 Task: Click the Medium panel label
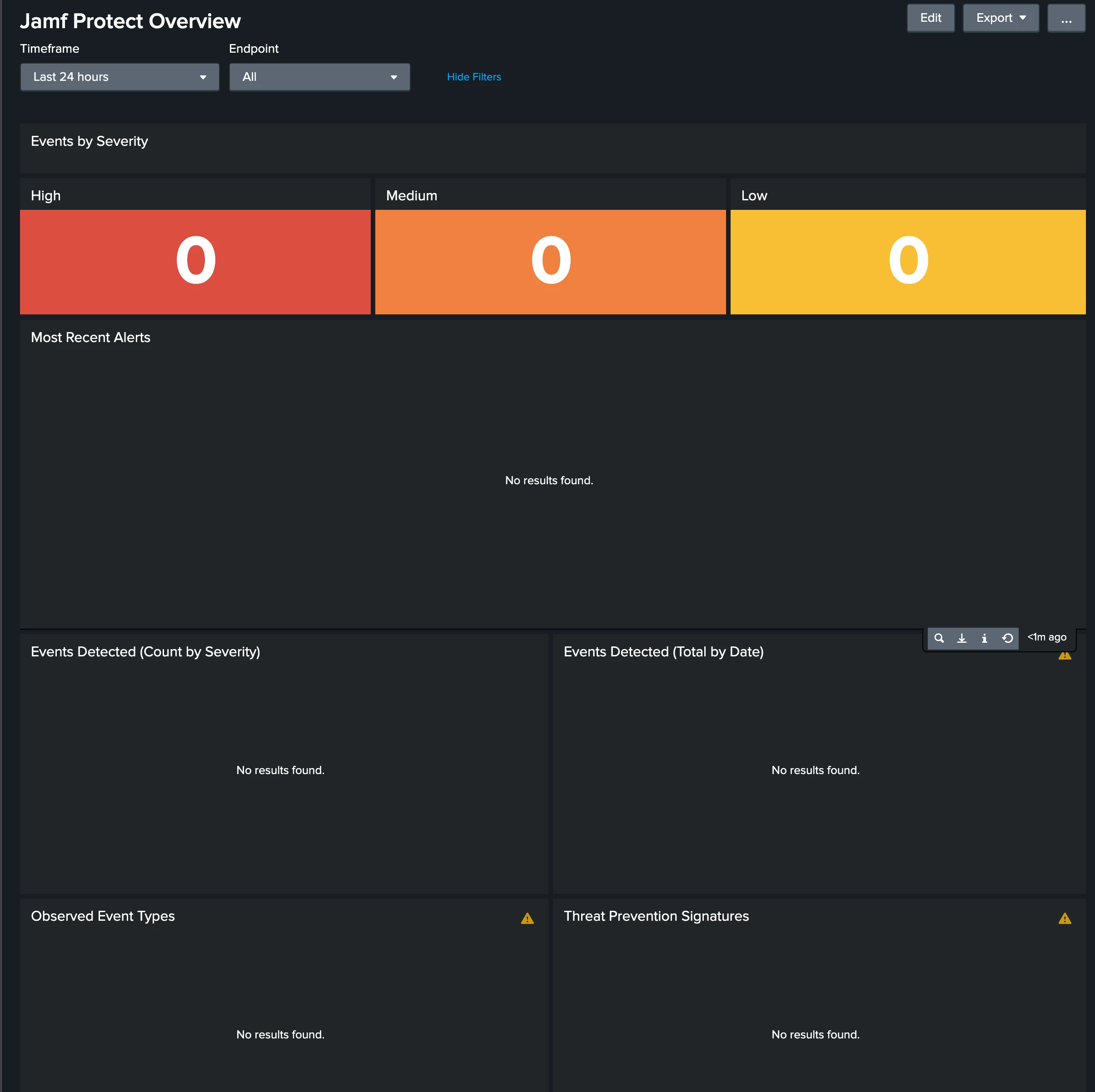click(412, 195)
